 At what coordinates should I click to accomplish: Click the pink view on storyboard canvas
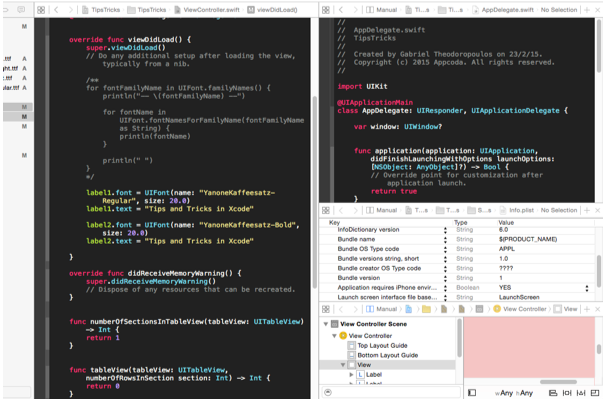532,350
